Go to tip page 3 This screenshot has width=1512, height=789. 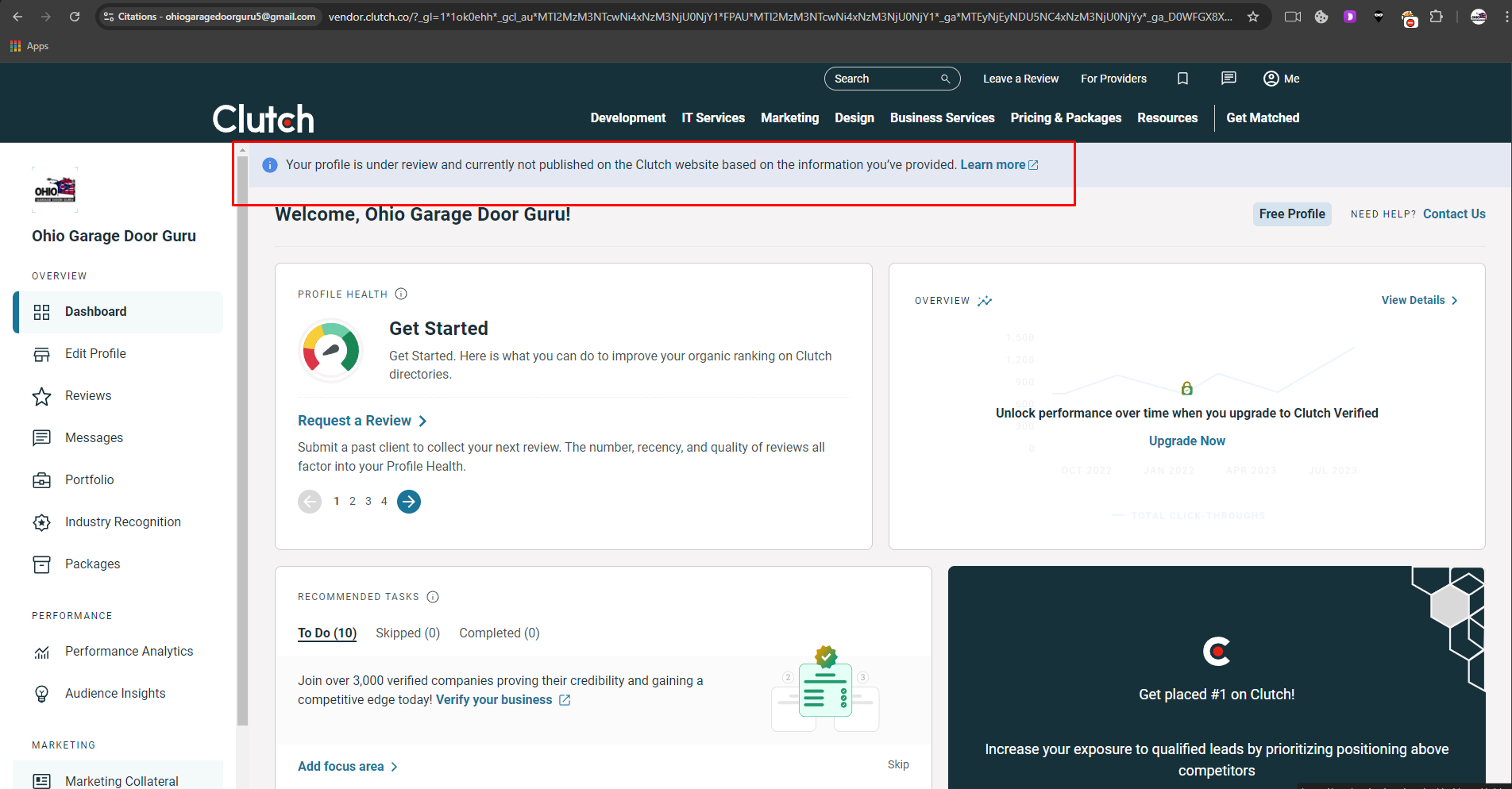[368, 501]
